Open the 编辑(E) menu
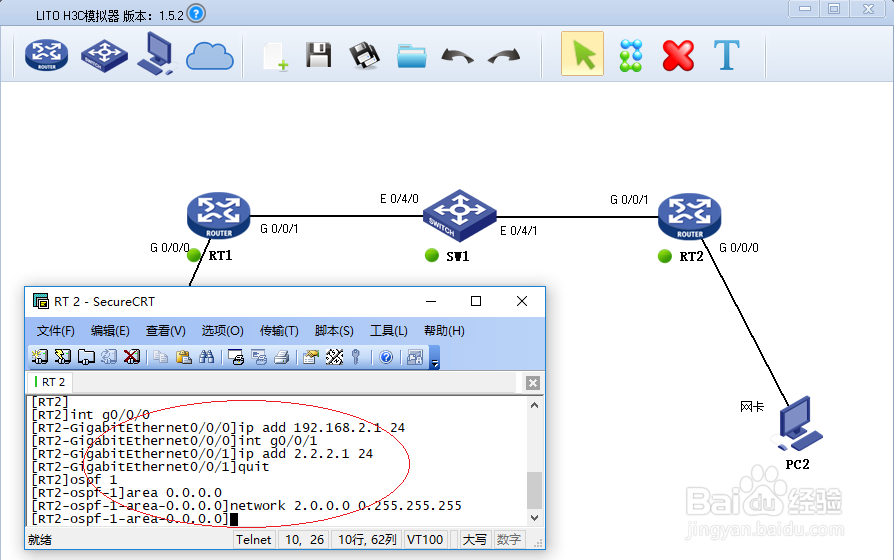 click(x=110, y=331)
